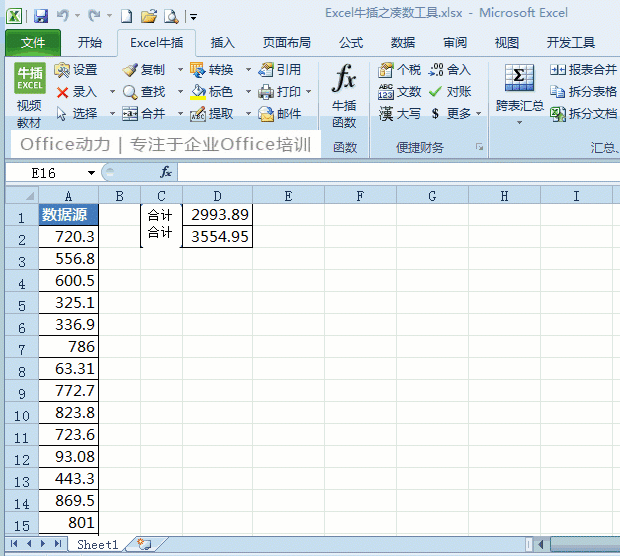Select column D header
The image size is (620, 556).
[217, 196]
